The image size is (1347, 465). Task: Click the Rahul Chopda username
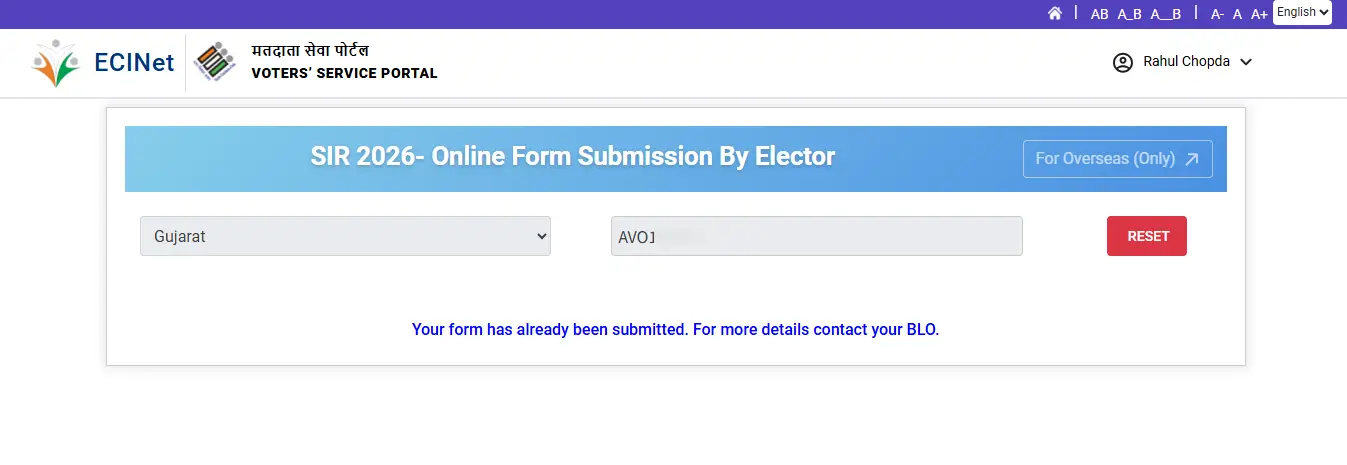click(1186, 62)
